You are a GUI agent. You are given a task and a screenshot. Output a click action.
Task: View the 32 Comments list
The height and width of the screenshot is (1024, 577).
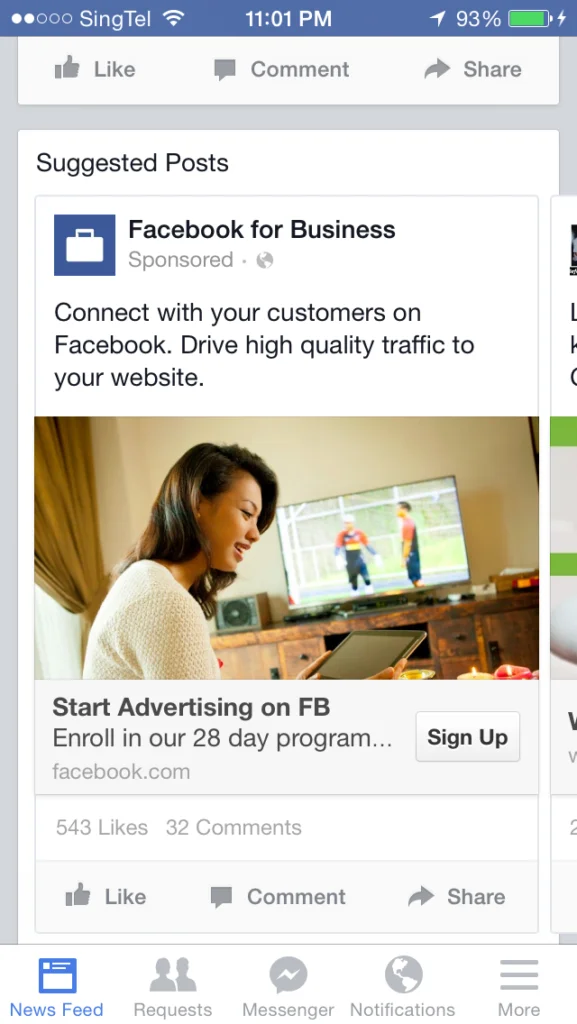click(x=234, y=827)
